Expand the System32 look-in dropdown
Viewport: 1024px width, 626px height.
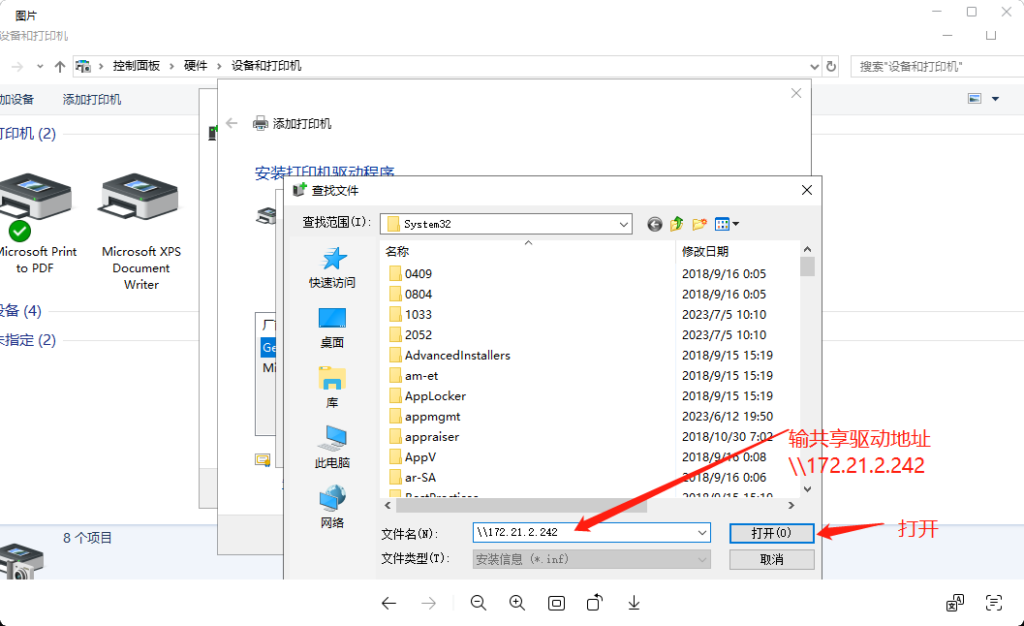[x=624, y=224]
